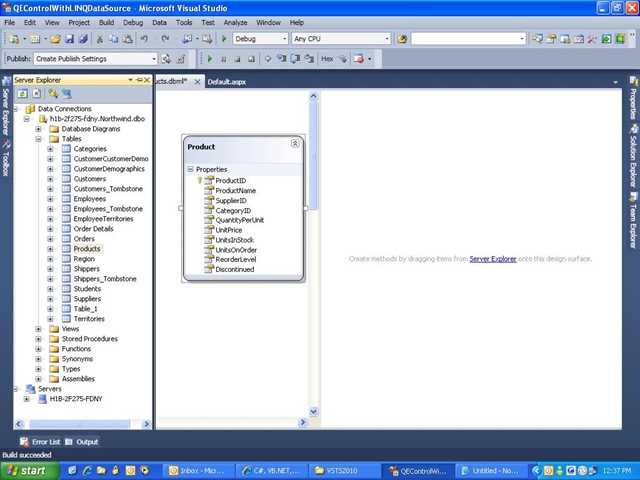Open the Tools menu
The image size is (640, 480).
pyautogui.click(x=184, y=22)
